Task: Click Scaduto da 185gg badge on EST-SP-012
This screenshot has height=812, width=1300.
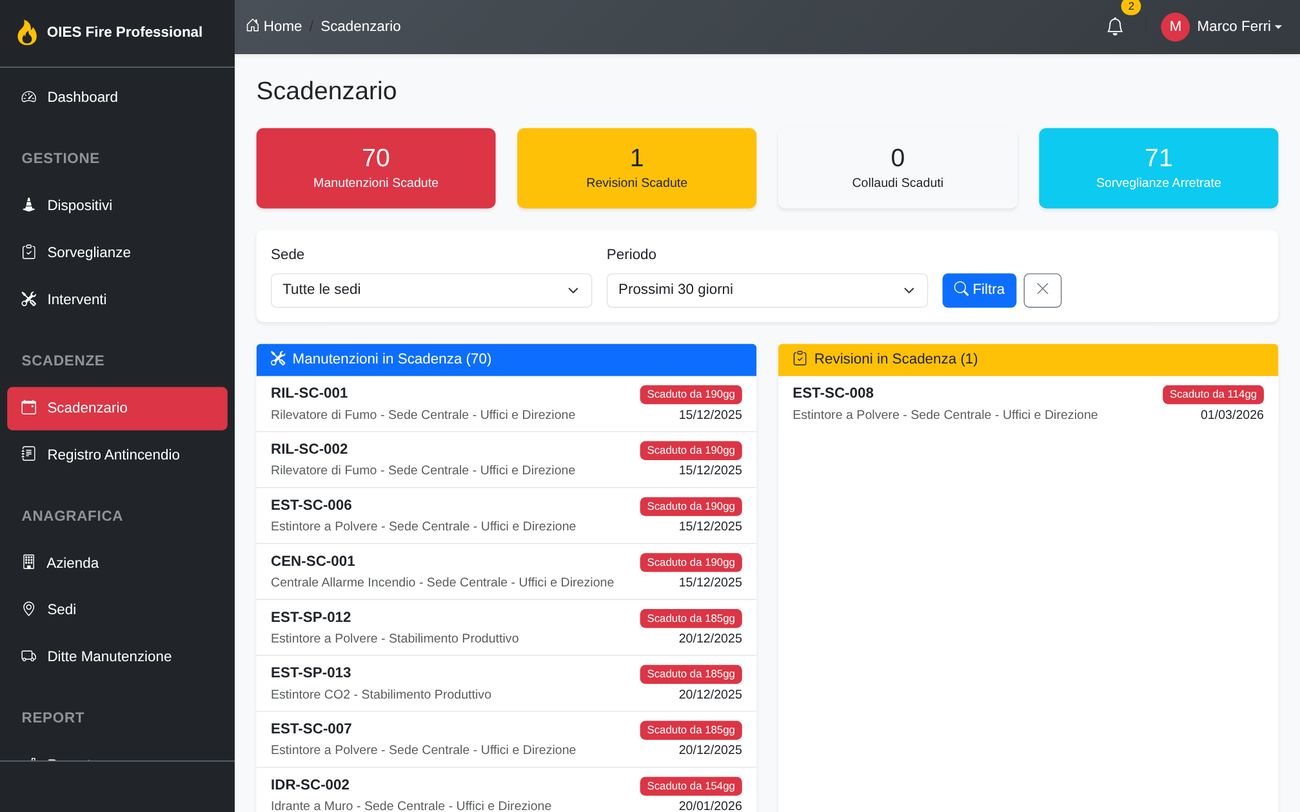Action: [x=691, y=618]
